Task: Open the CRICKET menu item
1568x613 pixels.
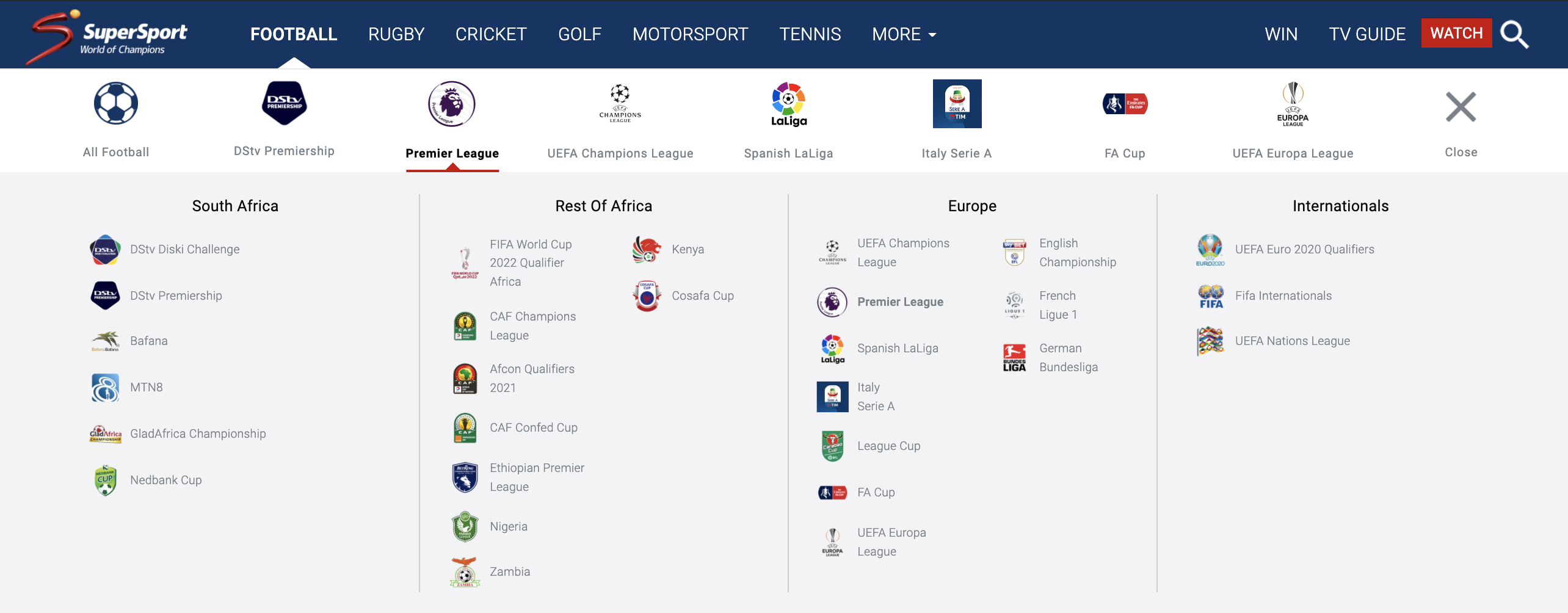Action: 491,34
